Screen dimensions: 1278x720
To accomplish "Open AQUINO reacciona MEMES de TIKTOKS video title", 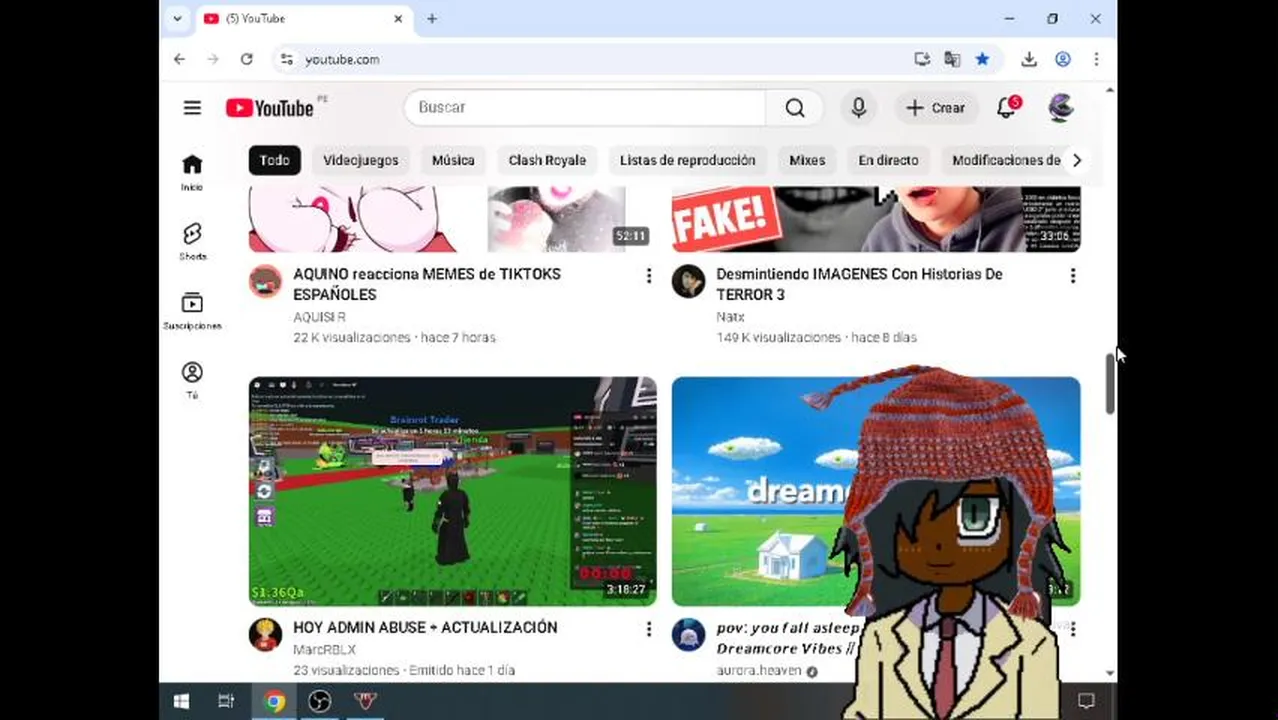I will click(427, 284).
